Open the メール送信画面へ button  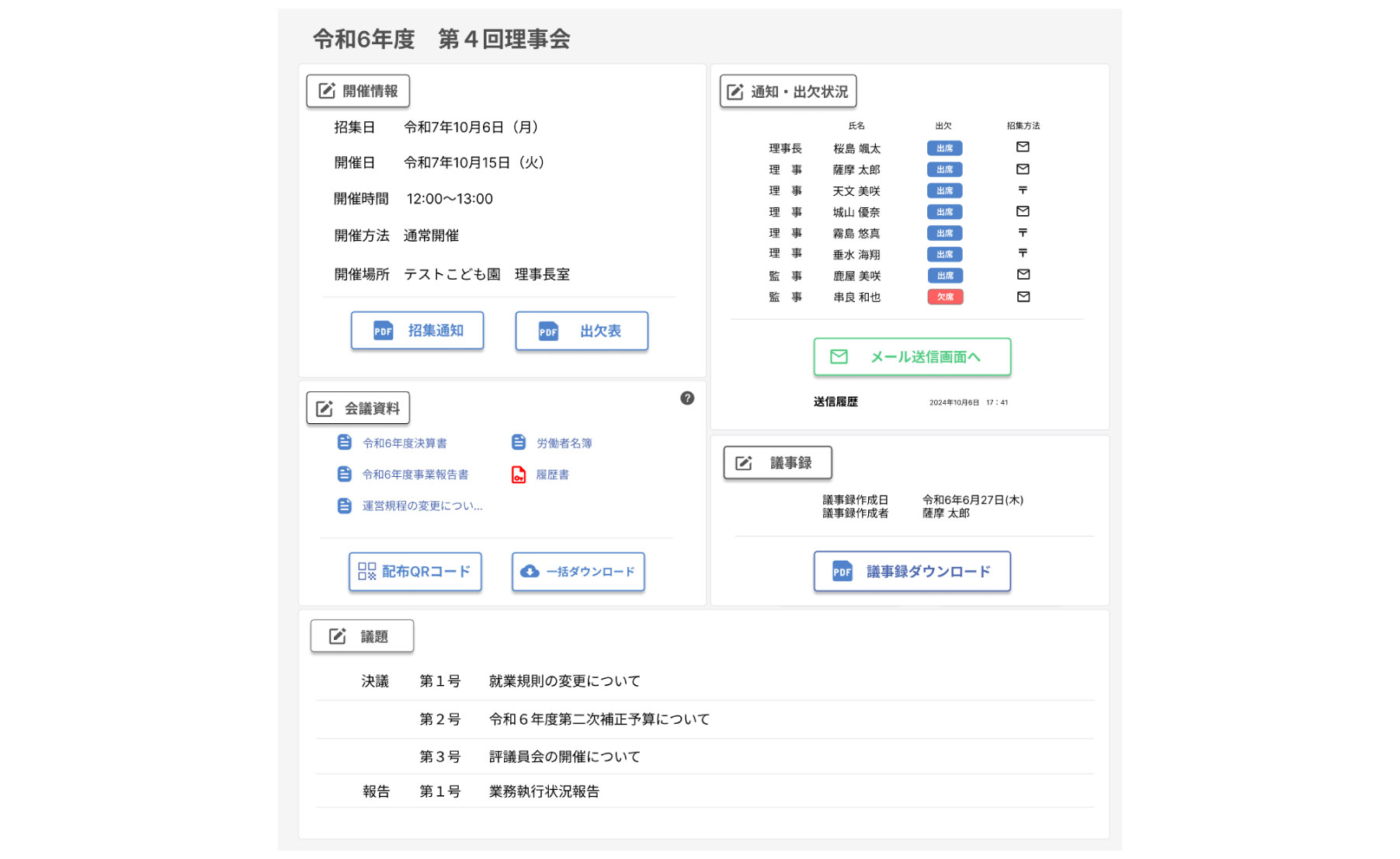click(911, 356)
